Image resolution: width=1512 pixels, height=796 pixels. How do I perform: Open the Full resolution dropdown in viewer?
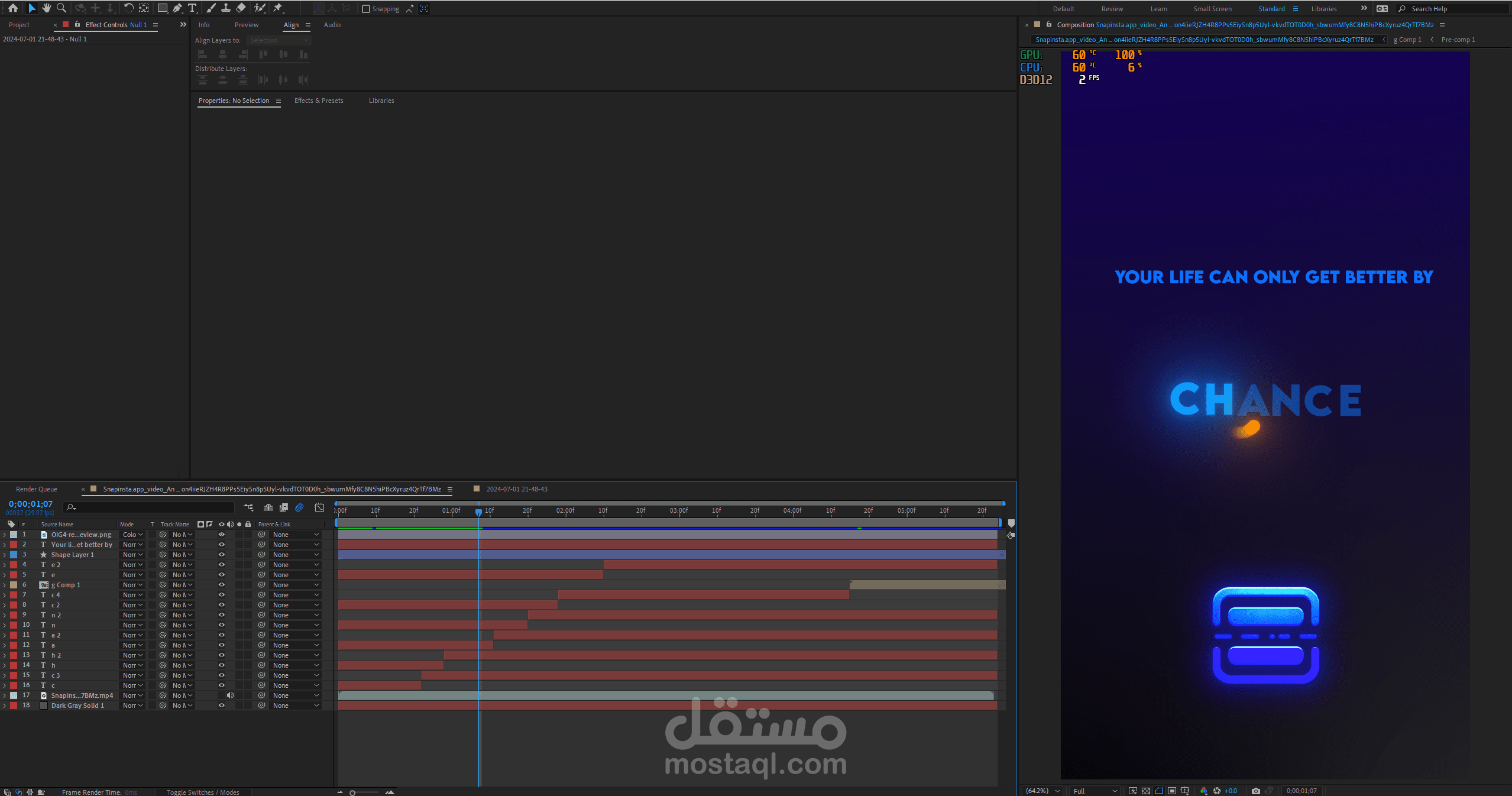coord(1095,791)
